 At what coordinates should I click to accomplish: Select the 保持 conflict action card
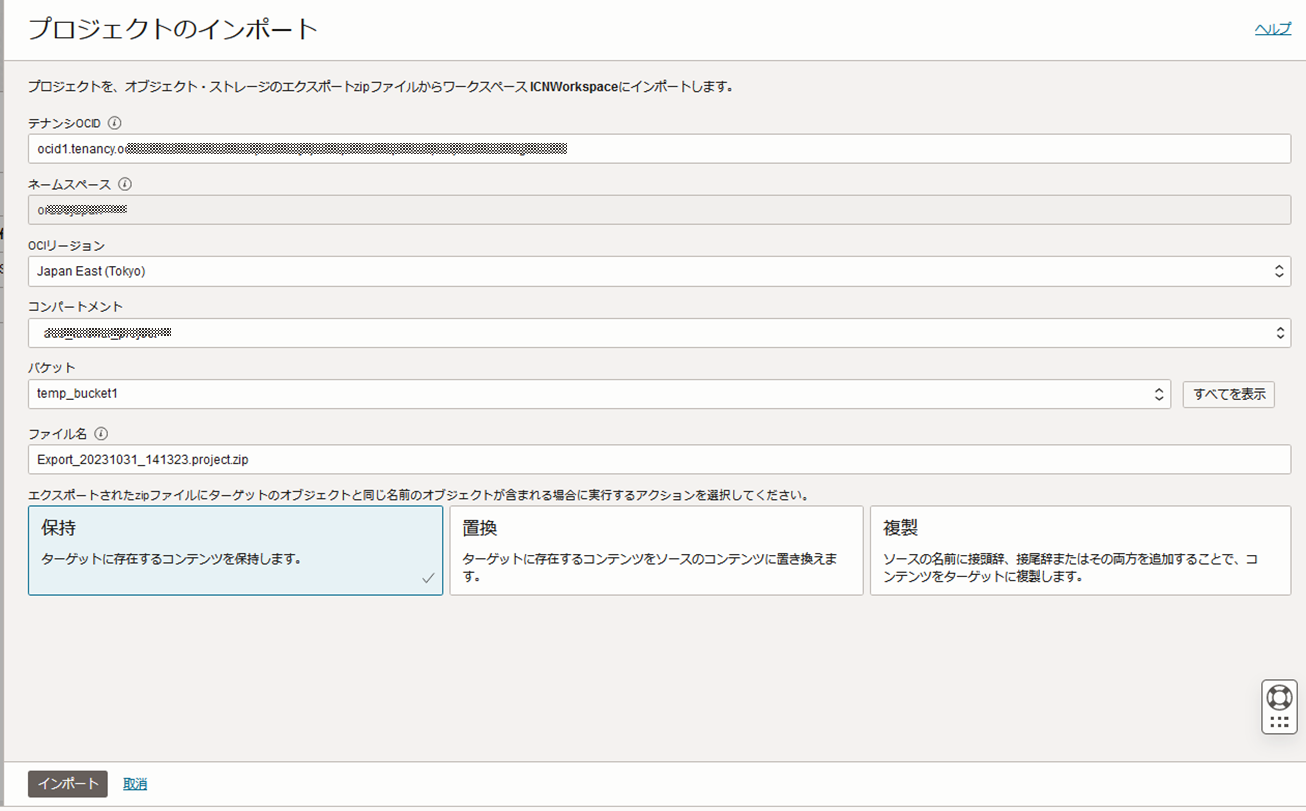tap(235, 551)
